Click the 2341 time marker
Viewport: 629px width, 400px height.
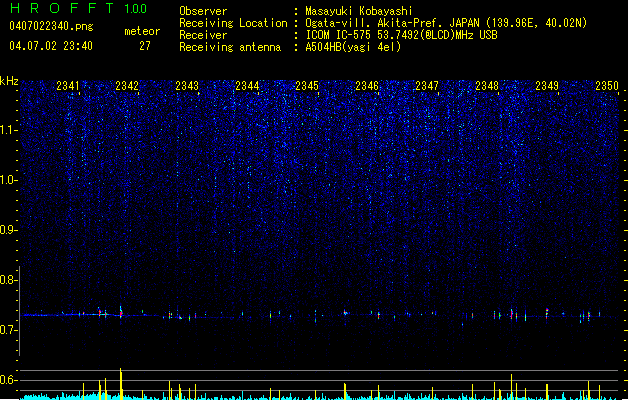tap(68, 86)
